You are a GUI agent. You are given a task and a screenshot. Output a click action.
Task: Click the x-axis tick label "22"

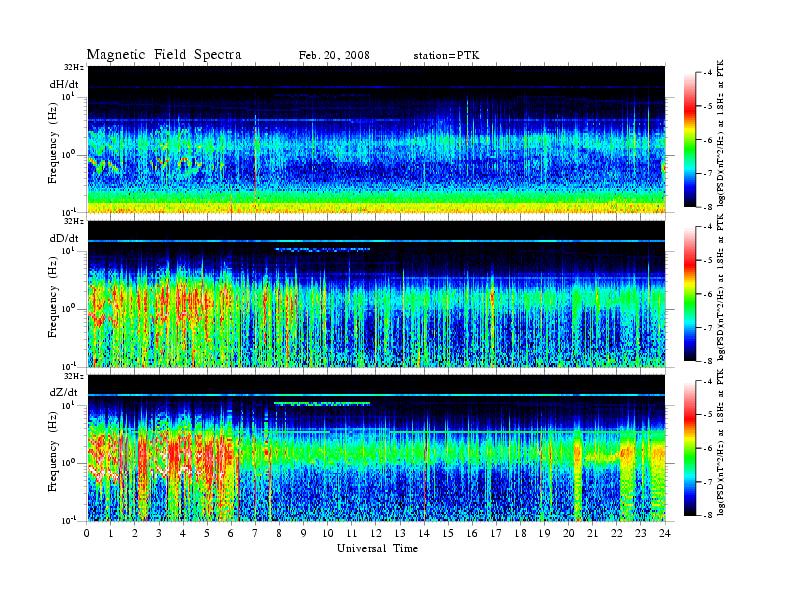pos(617,534)
